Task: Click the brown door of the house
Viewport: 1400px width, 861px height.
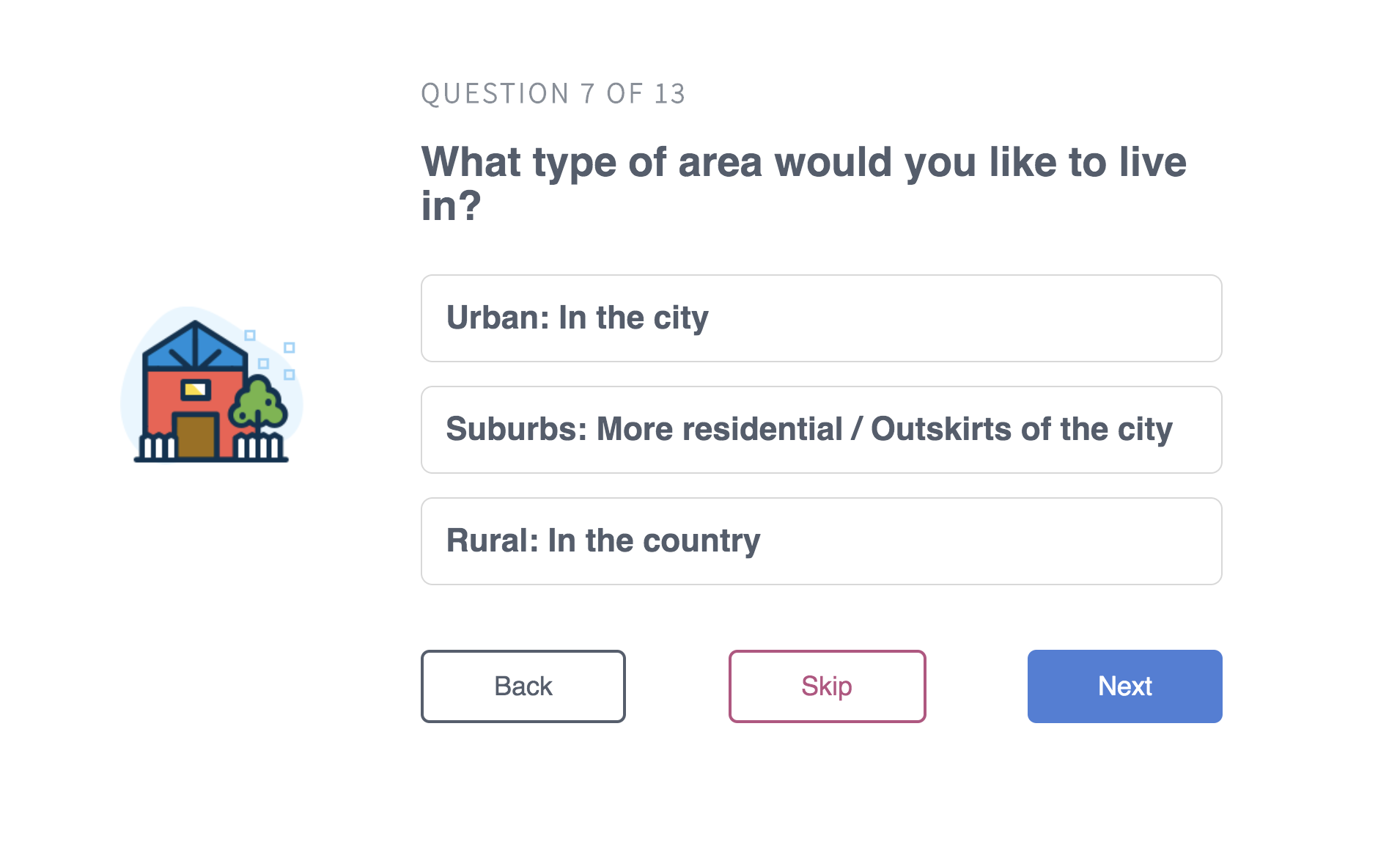Action: (x=196, y=436)
